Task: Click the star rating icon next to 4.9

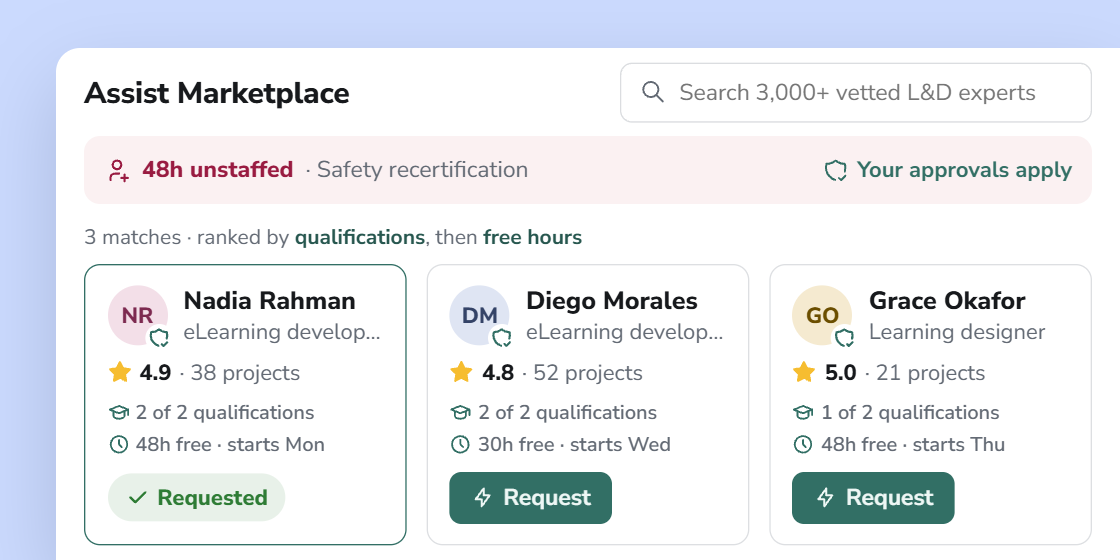Action: click(119, 372)
